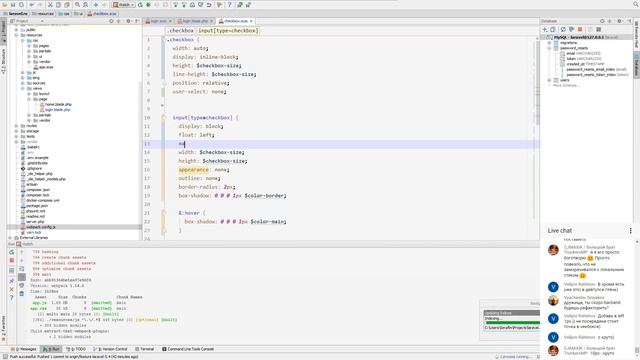Expand the users table in Database tree
The width and height of the screenshot is (640, 360).
tap(549, 80)
